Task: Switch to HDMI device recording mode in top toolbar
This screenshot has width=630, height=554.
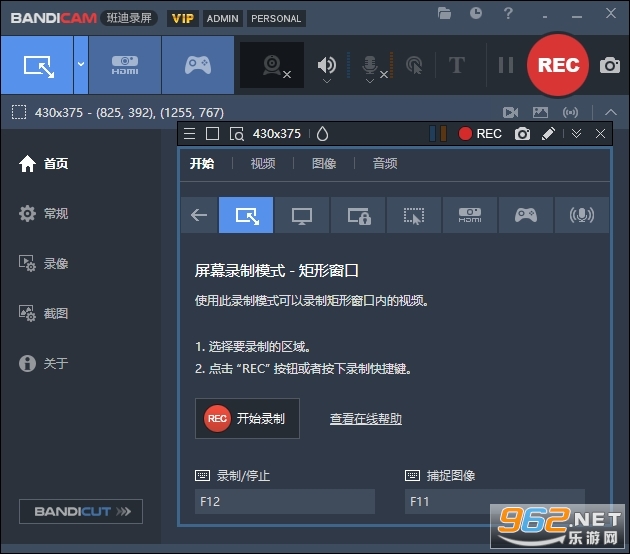Action: 125,65
